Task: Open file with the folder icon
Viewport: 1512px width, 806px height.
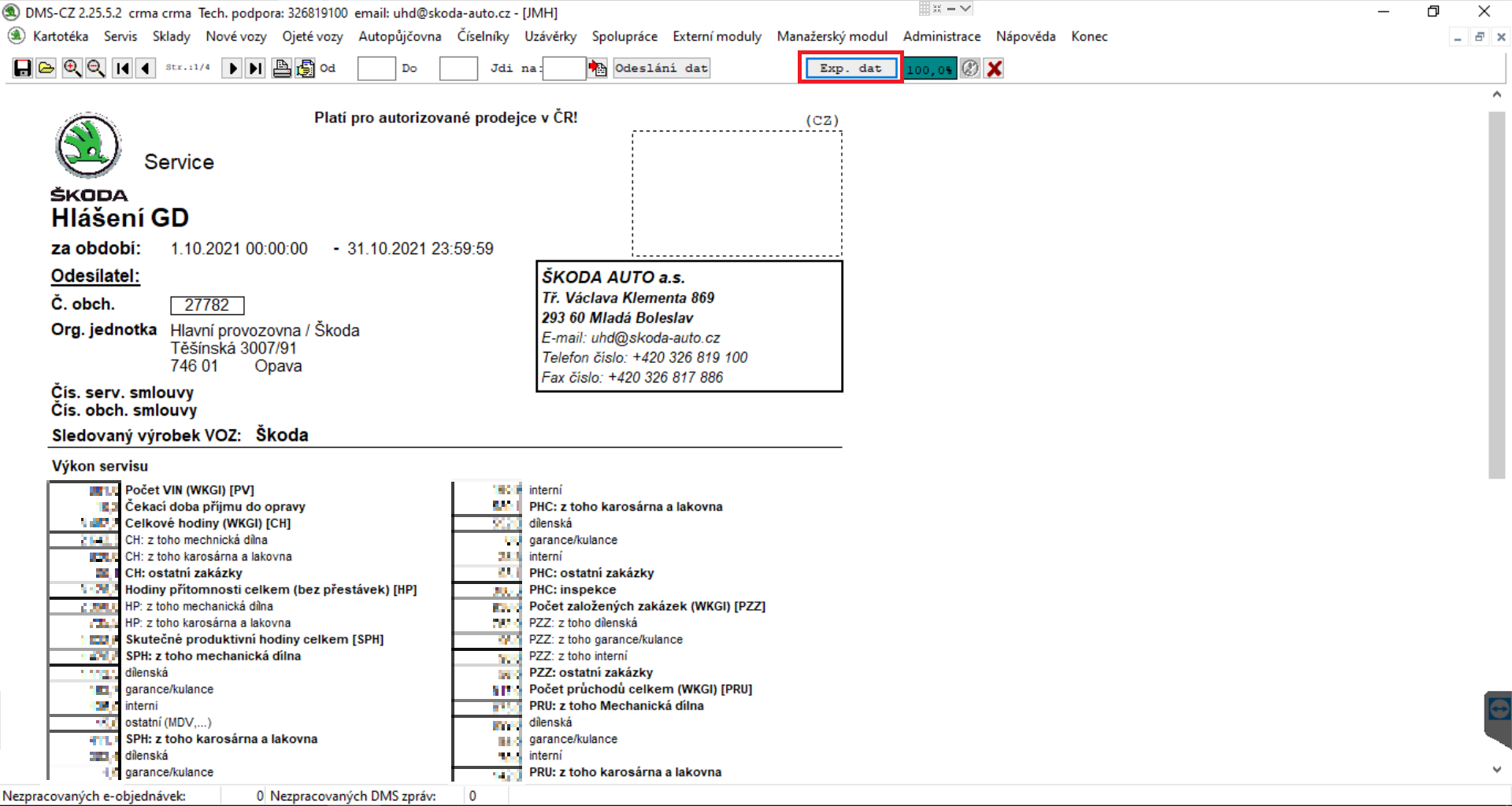Action: pyautogui.click(x=46, y=68)
